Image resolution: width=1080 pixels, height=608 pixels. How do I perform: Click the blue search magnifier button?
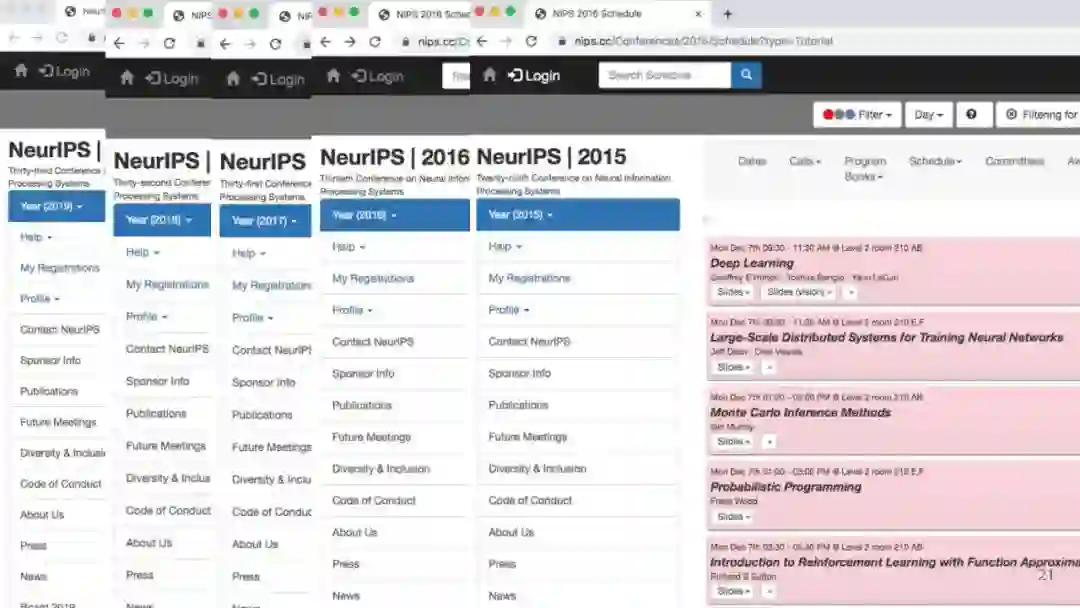coord(746,74)
